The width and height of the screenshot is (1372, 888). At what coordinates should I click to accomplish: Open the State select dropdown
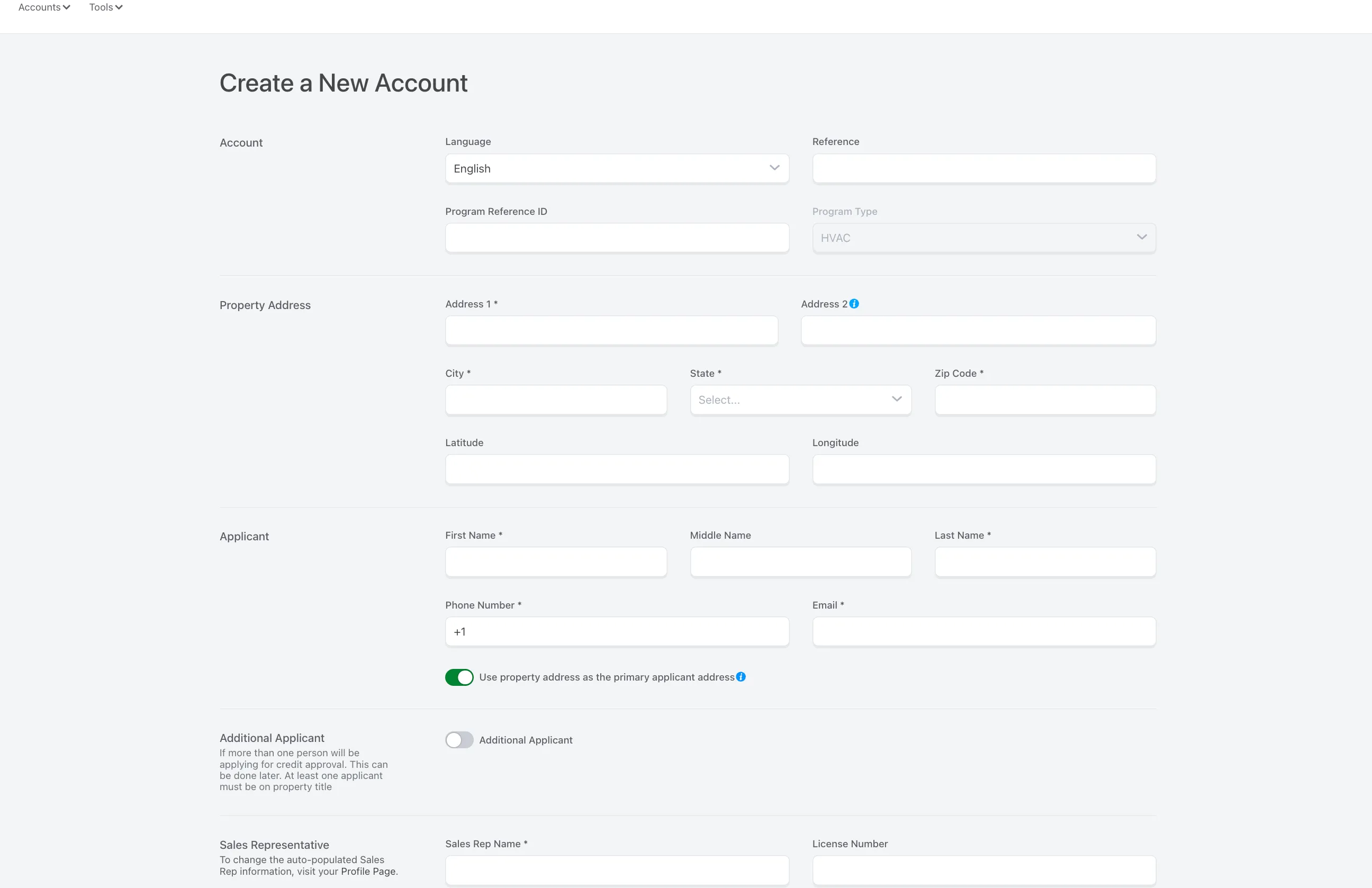801,400
